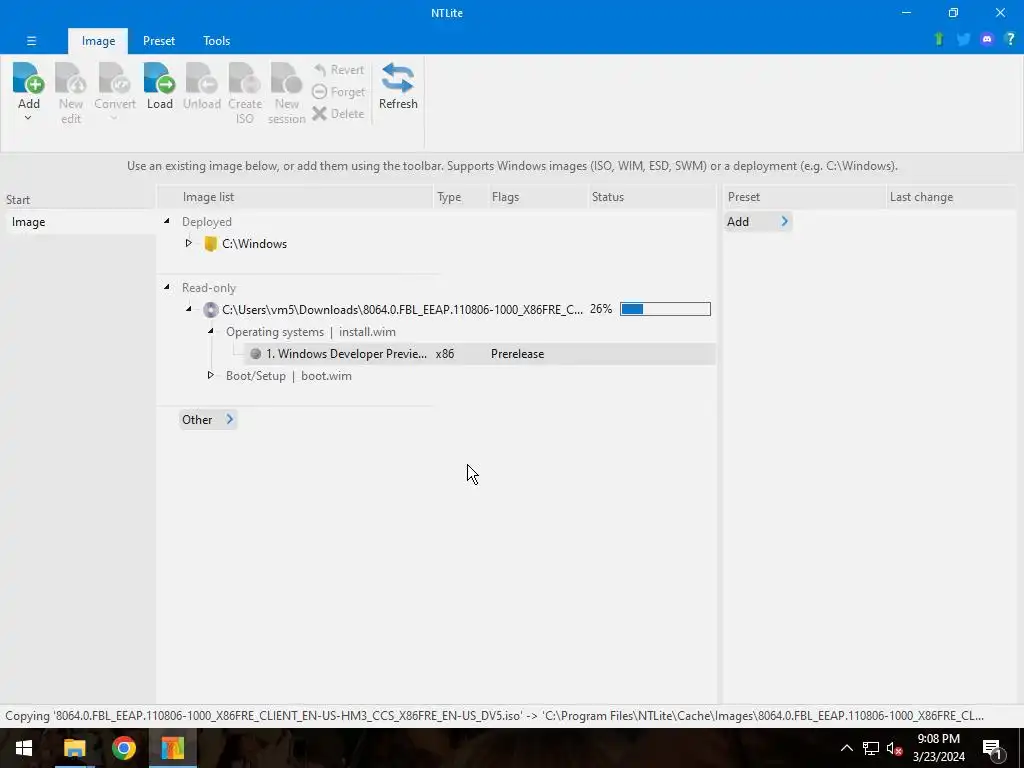The height and width of the screenshot is (768, 1024).
Task: Collapse the Read-only group
Action: 167,287
